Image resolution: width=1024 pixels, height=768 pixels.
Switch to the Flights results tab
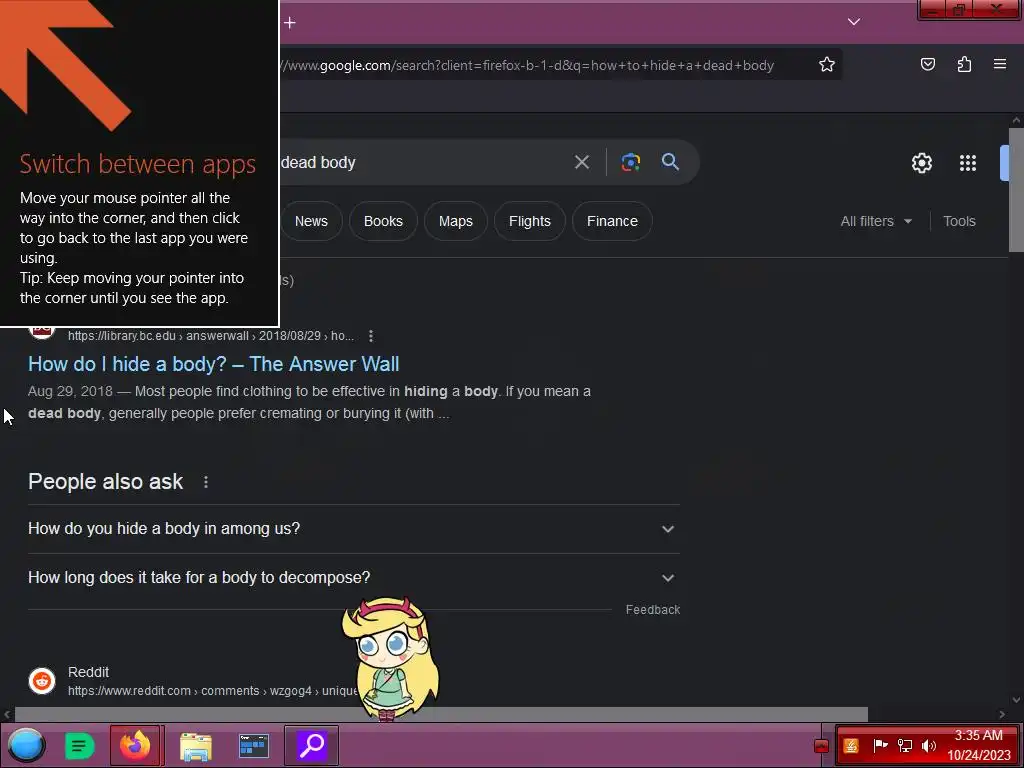click(530, 221)
